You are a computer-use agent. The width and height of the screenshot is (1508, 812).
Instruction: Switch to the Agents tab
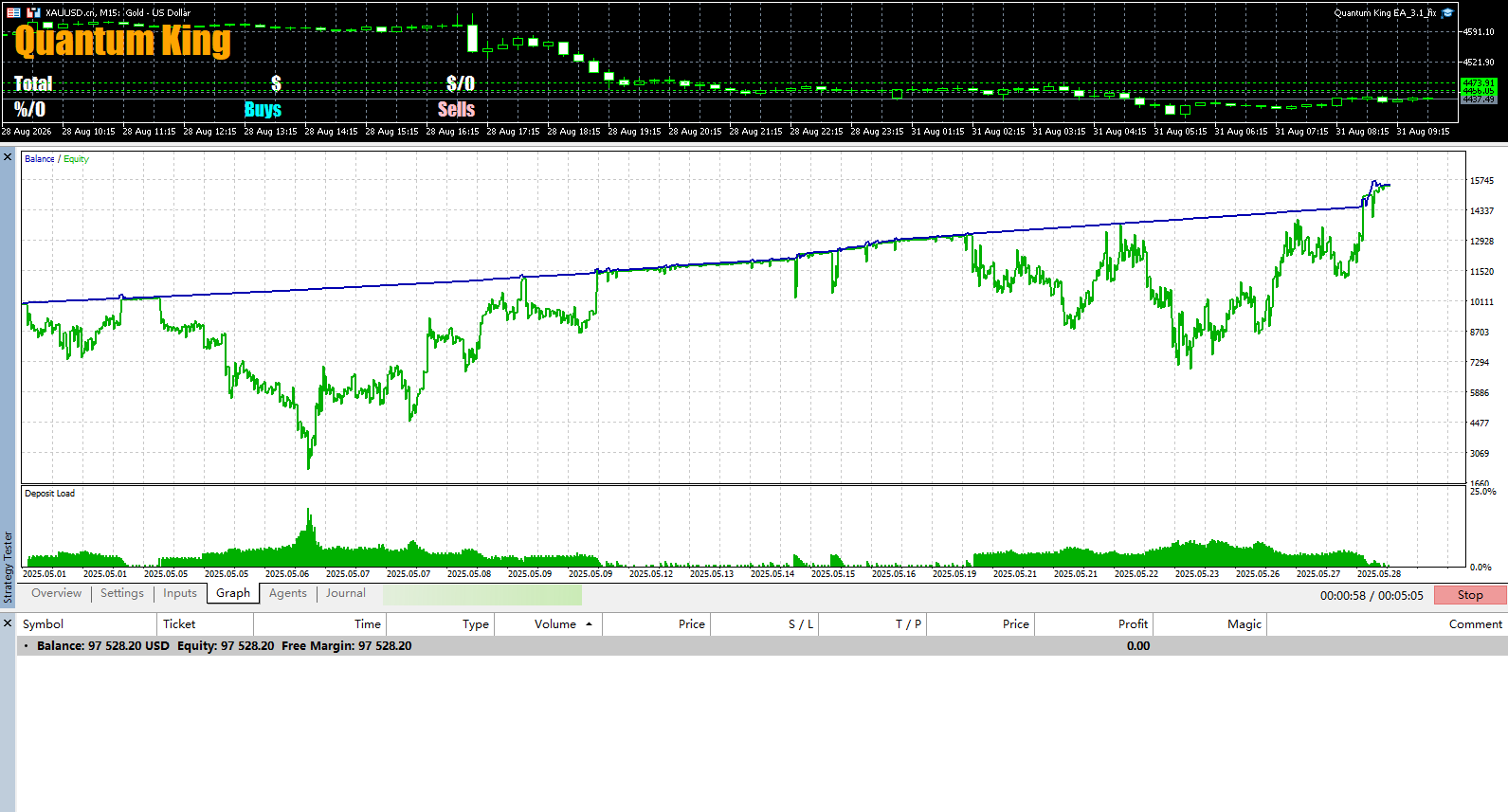coord(288,593)
